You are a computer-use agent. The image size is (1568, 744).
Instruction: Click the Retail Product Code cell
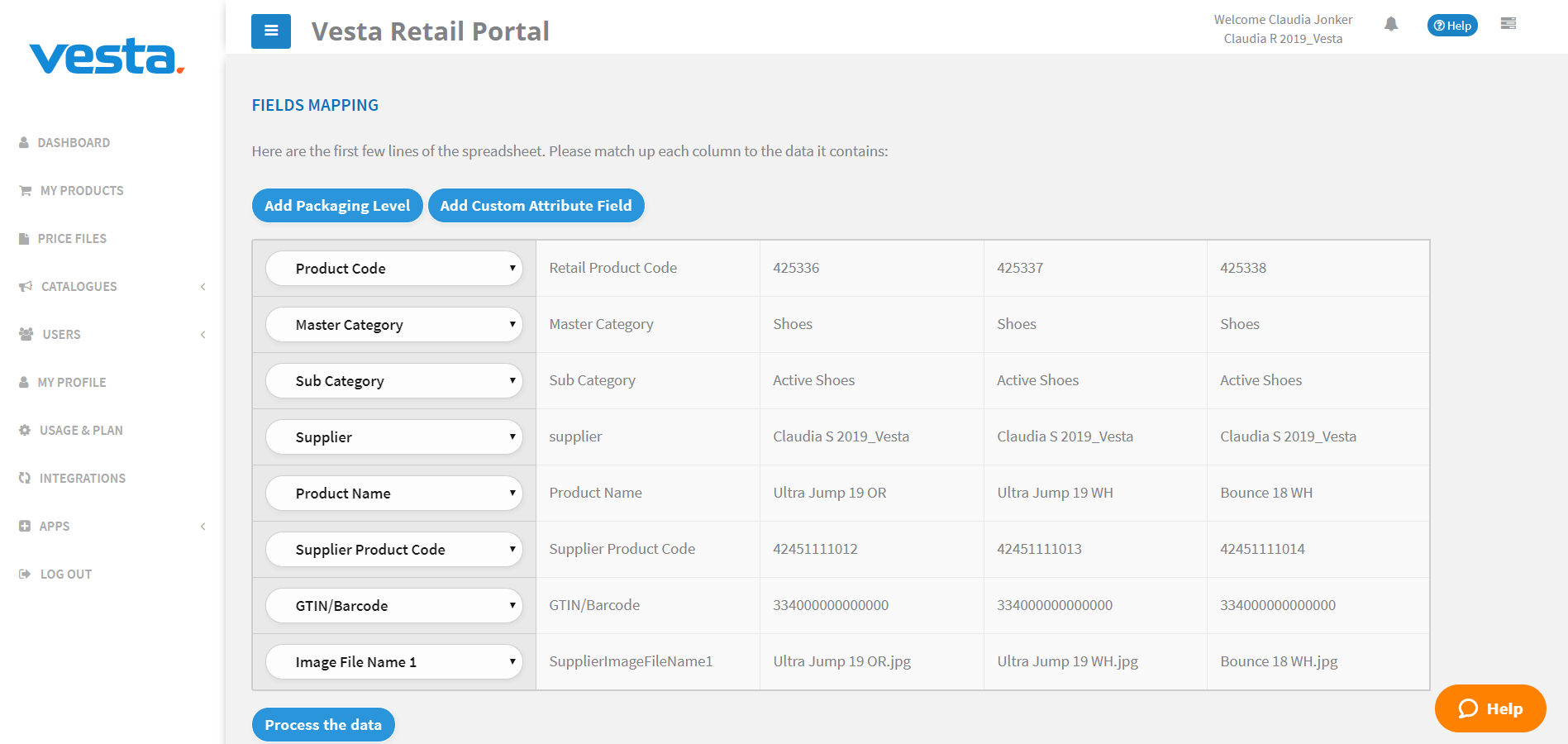coord(648,268)
